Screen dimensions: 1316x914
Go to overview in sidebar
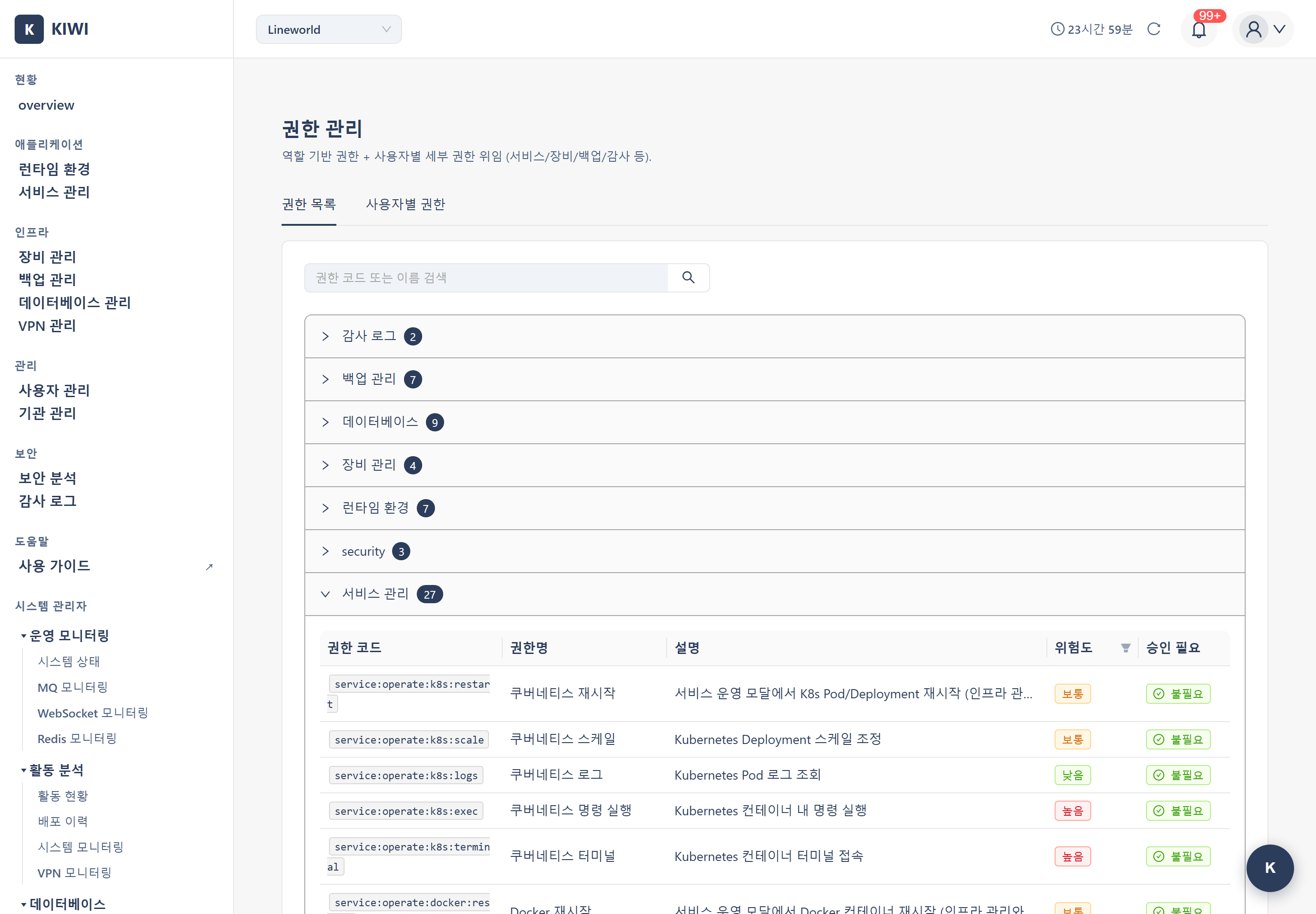[x=47, y=106]
